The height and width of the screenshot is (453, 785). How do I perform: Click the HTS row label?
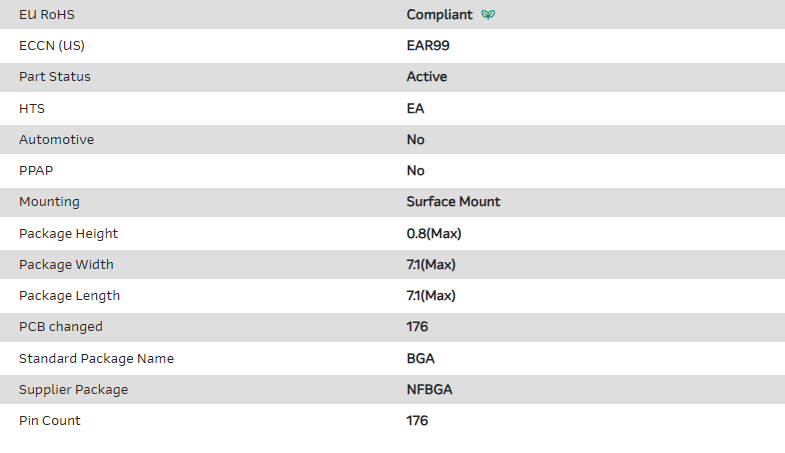tap(32, 109)
